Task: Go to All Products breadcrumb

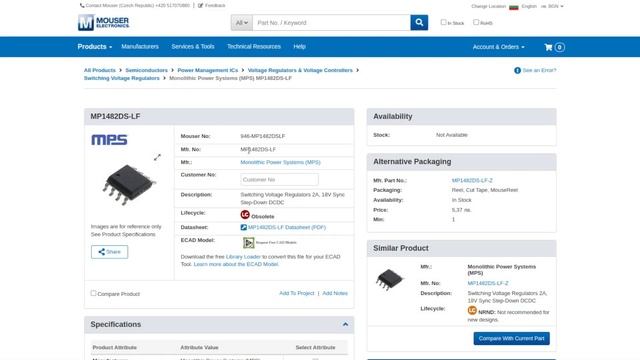Action: point(100,70)
